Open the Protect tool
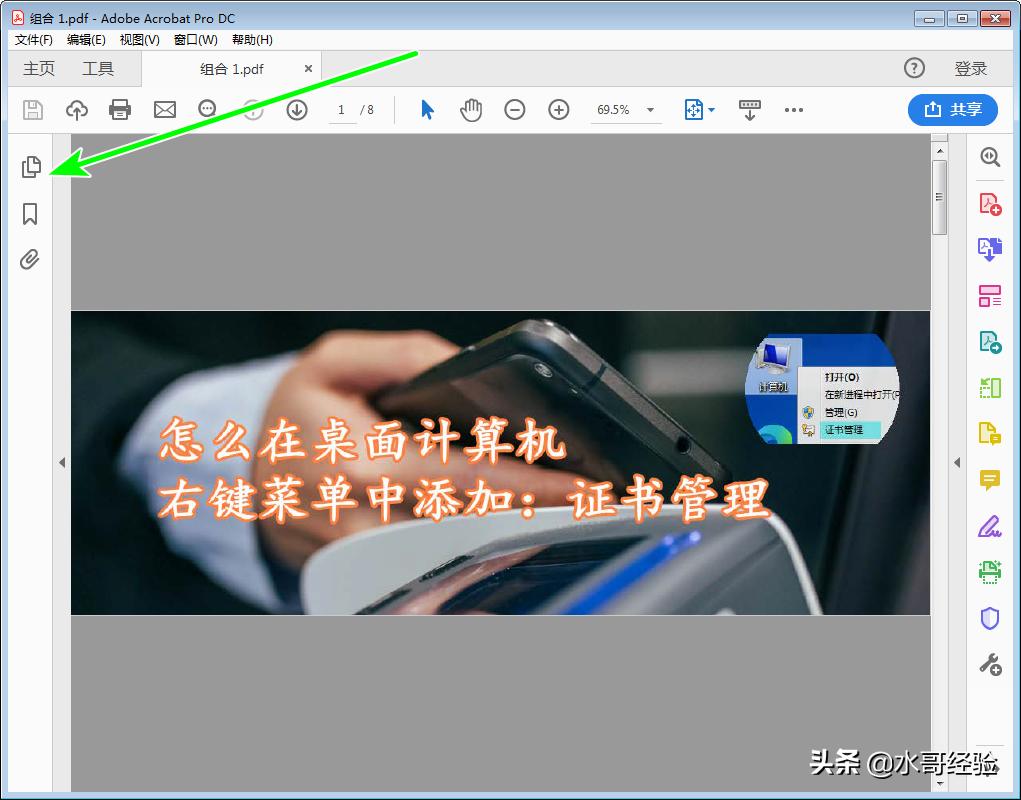Screen dimensions: 1021x800 [989, 617]
